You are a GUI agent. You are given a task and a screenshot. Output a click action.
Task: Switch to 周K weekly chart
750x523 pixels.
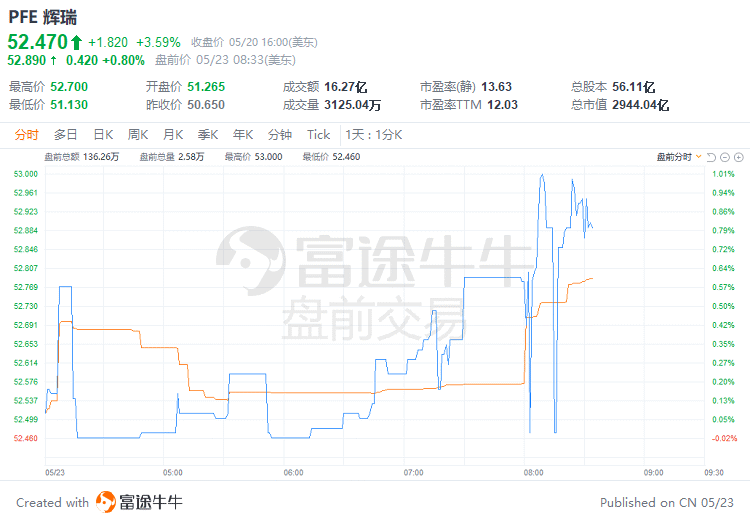[x=138, y=135]
